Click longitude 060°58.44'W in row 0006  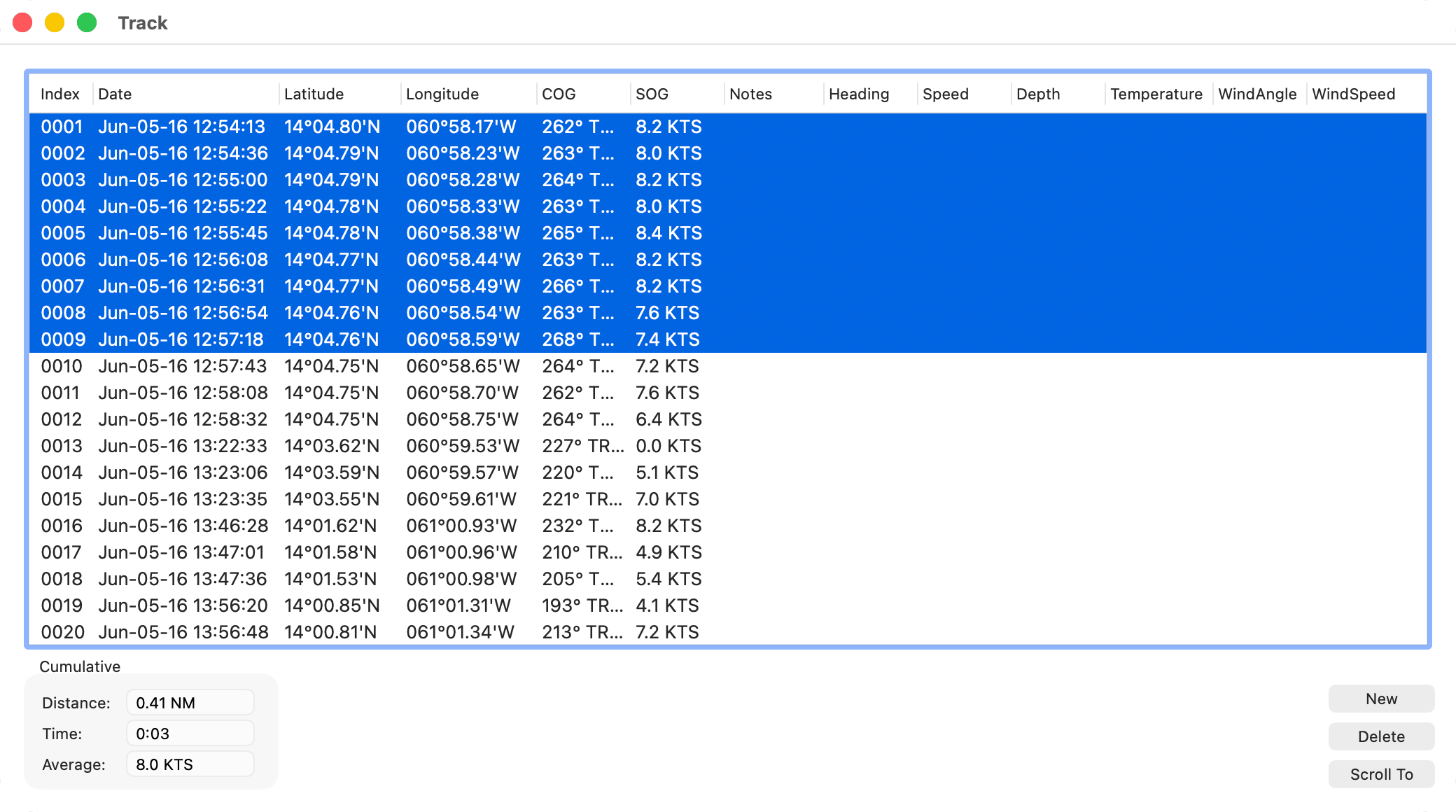tap(463, 260)
